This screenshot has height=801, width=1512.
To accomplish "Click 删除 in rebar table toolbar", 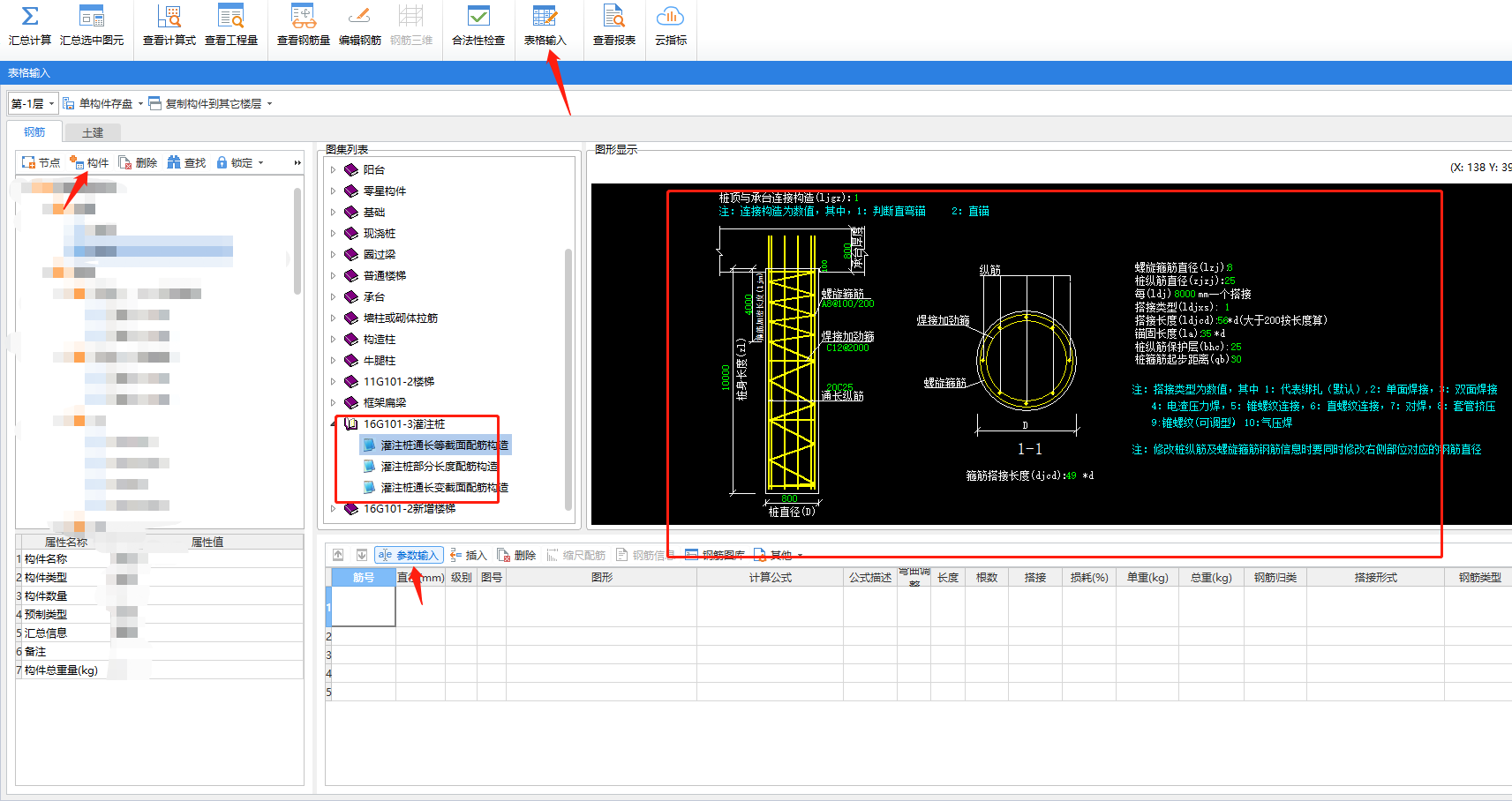I will 516,555.
